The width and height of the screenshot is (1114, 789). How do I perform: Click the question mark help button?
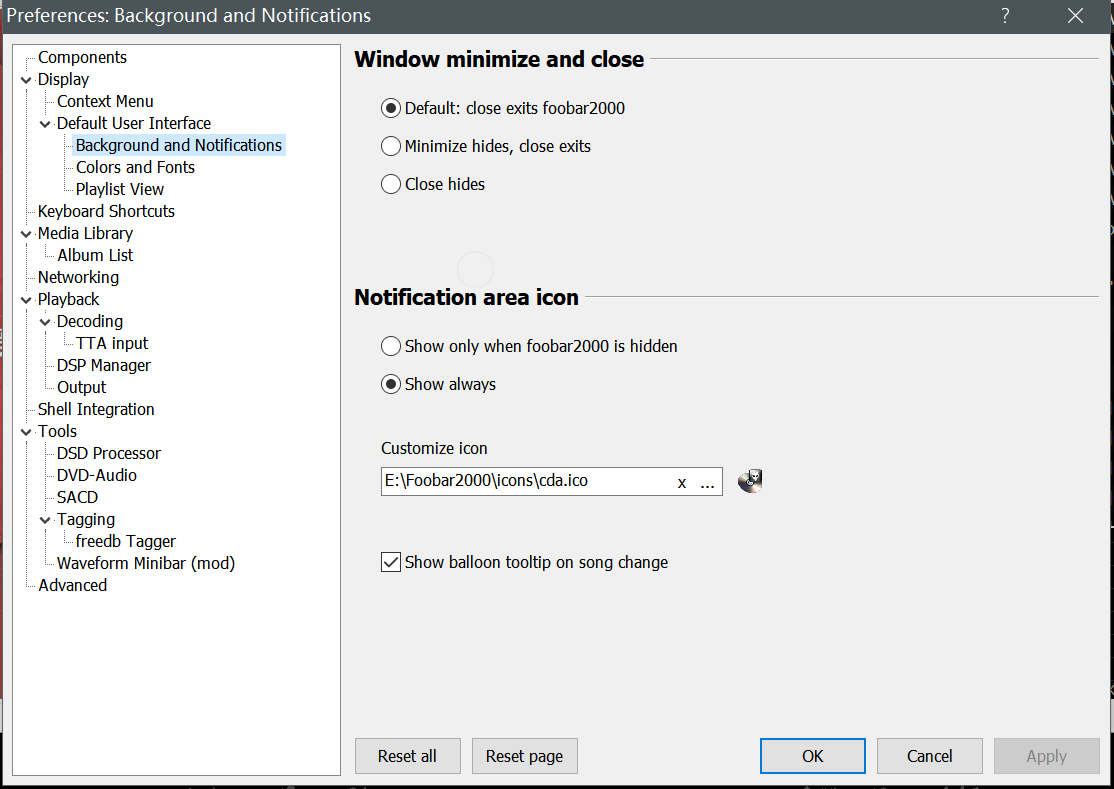pyautogui.click(x=1004, y=15)
